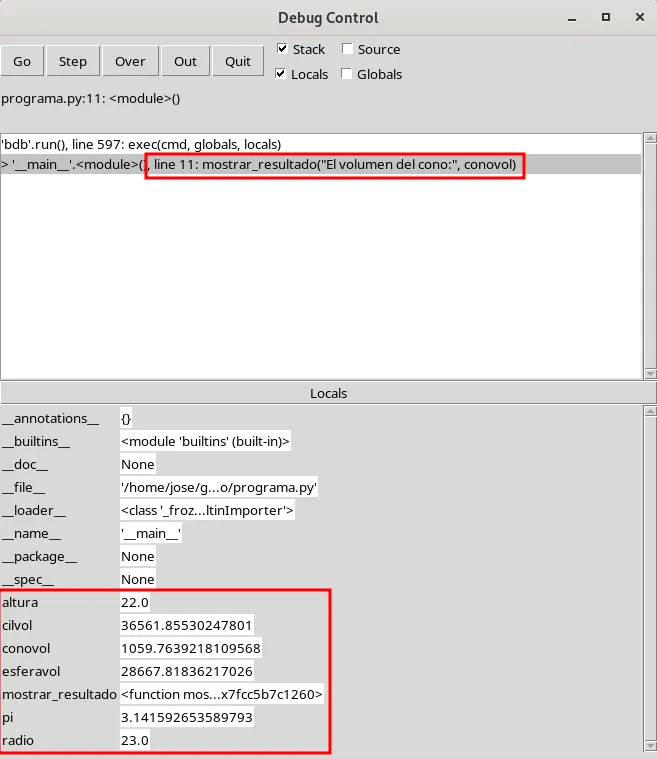This screenshot has height=759, width=657.
Task: Click the programa.py:11 status label
Action: coord(91,99)
